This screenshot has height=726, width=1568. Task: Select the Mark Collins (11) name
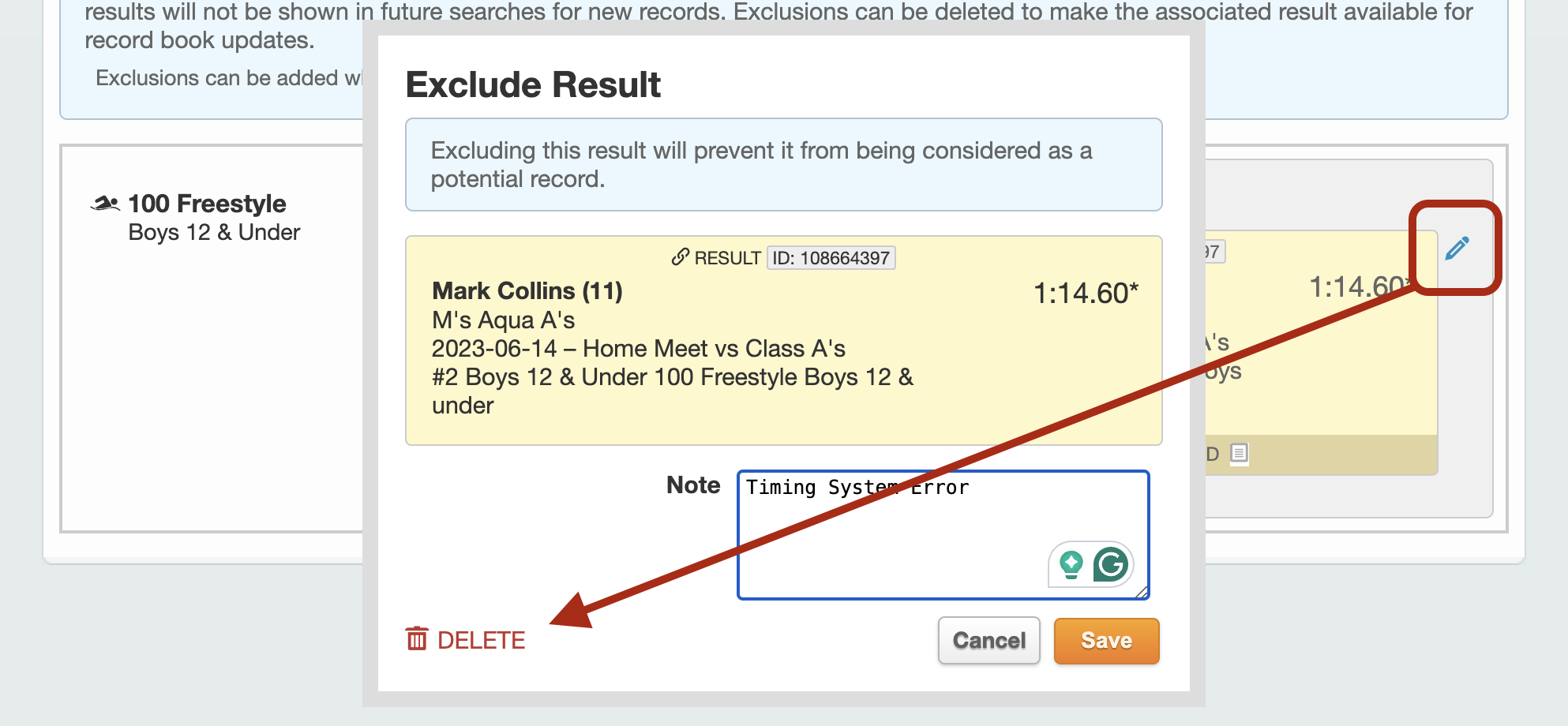click(527, 291)
